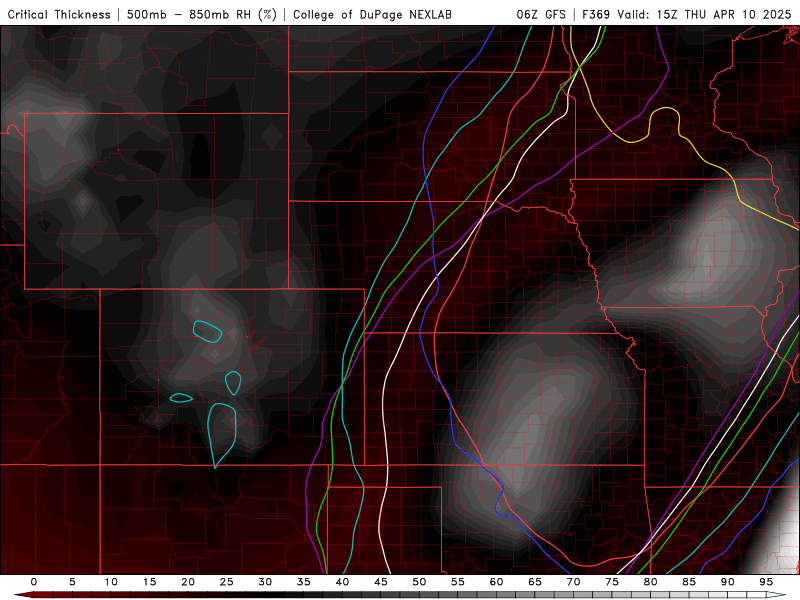Click the 50 value on the color scale
Screen dimensions: 800x600
coord(419,582)
